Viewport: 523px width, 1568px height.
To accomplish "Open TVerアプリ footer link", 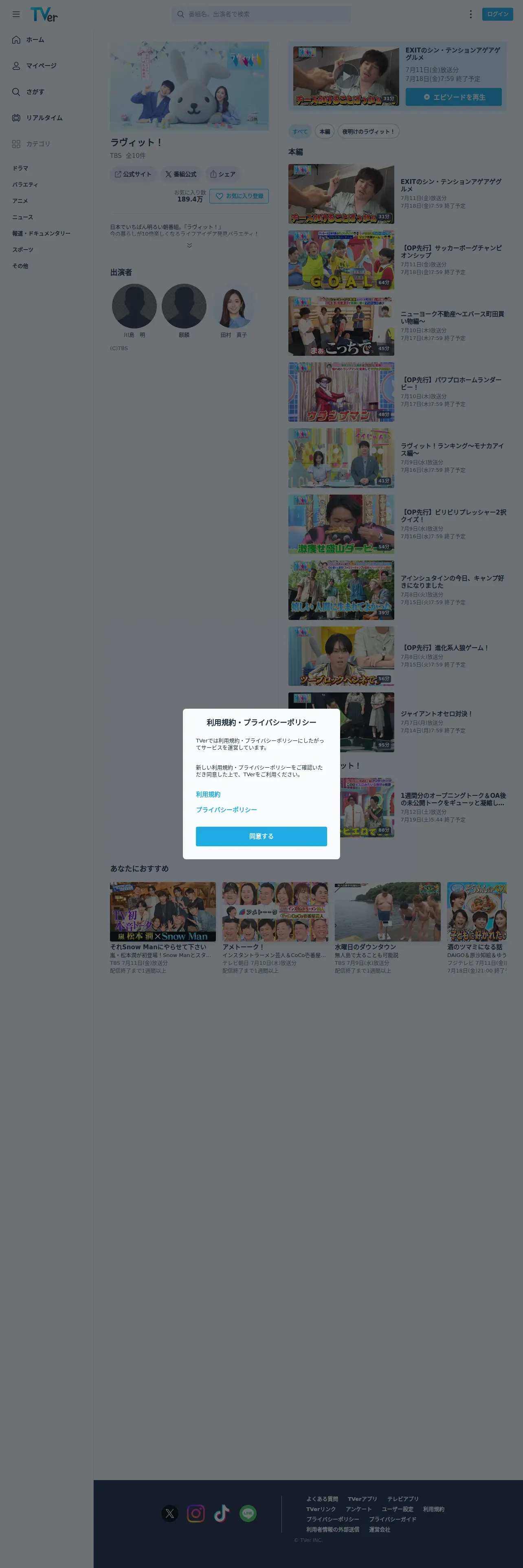I will [362, 1499].
